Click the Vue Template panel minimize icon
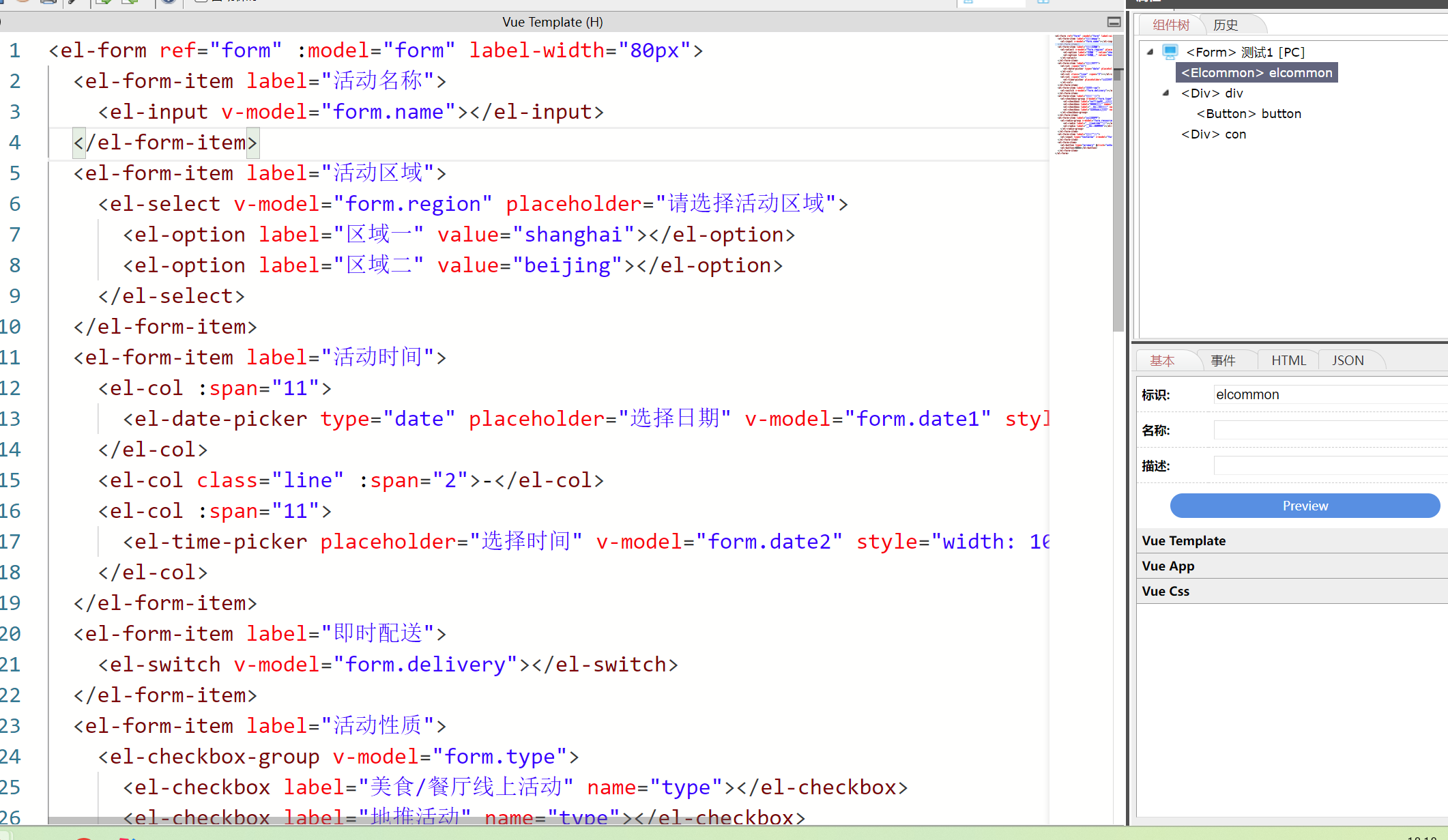Screen dimensions: 1448x840 1114,23
